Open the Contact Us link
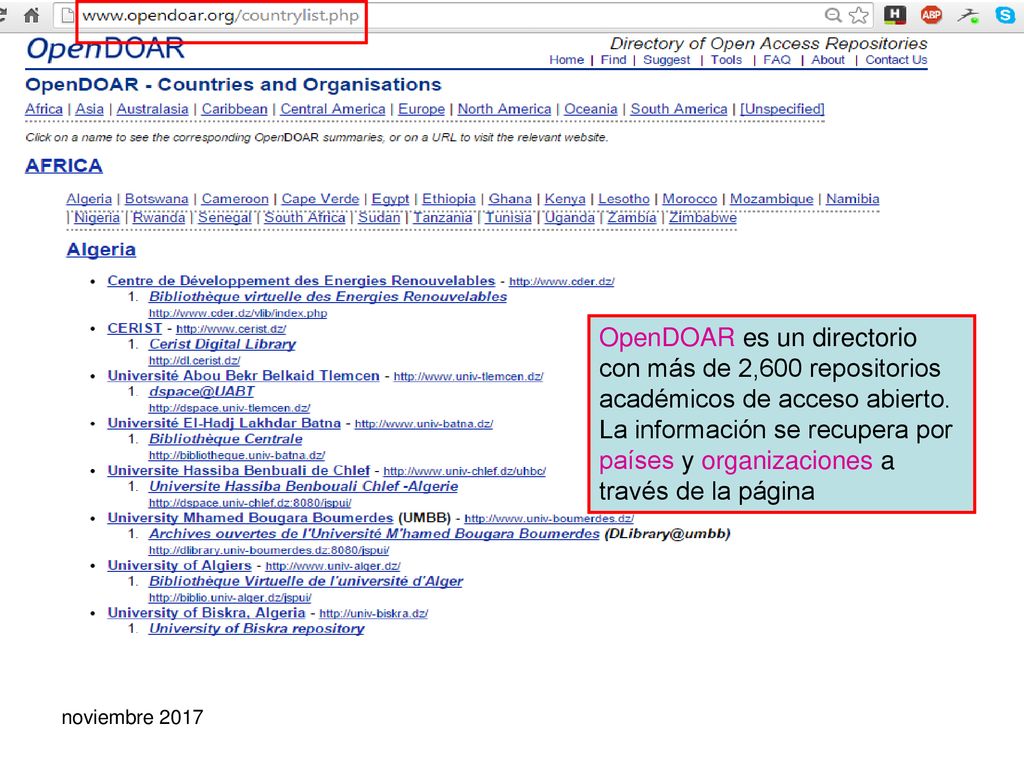The width and height of the screenshot is (1024, 768). (896, 60)
